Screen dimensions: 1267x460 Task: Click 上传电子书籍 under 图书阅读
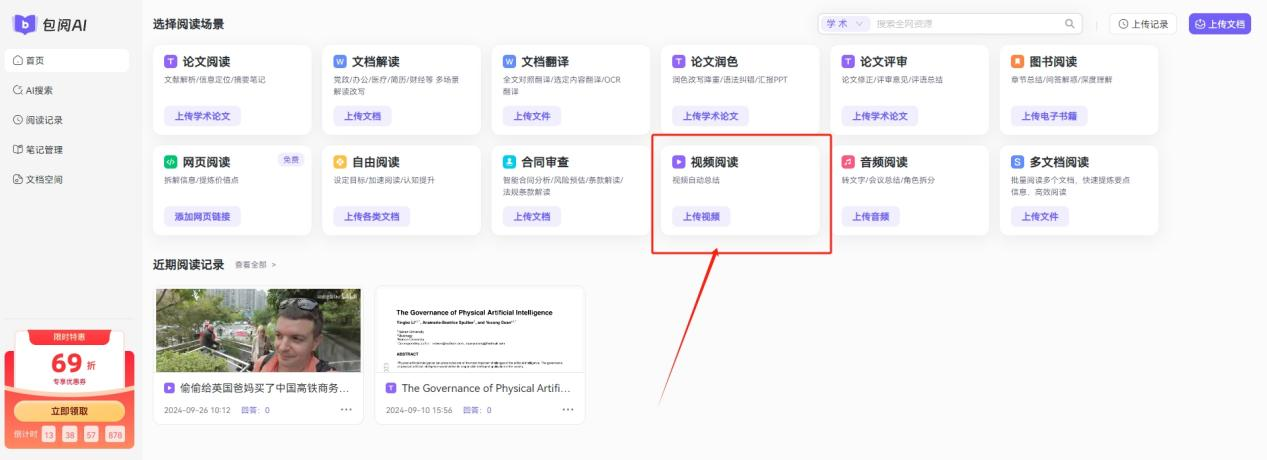click(1049, 116)
